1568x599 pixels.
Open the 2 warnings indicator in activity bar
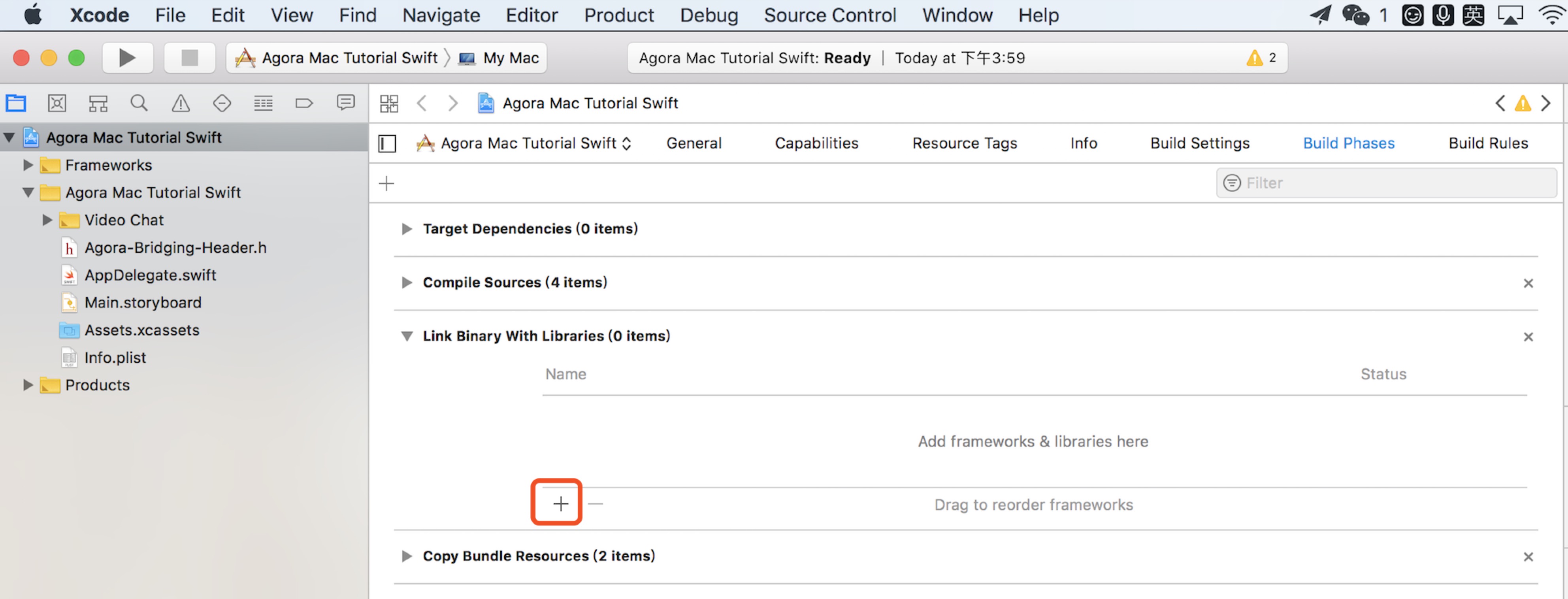(1261, 58)
